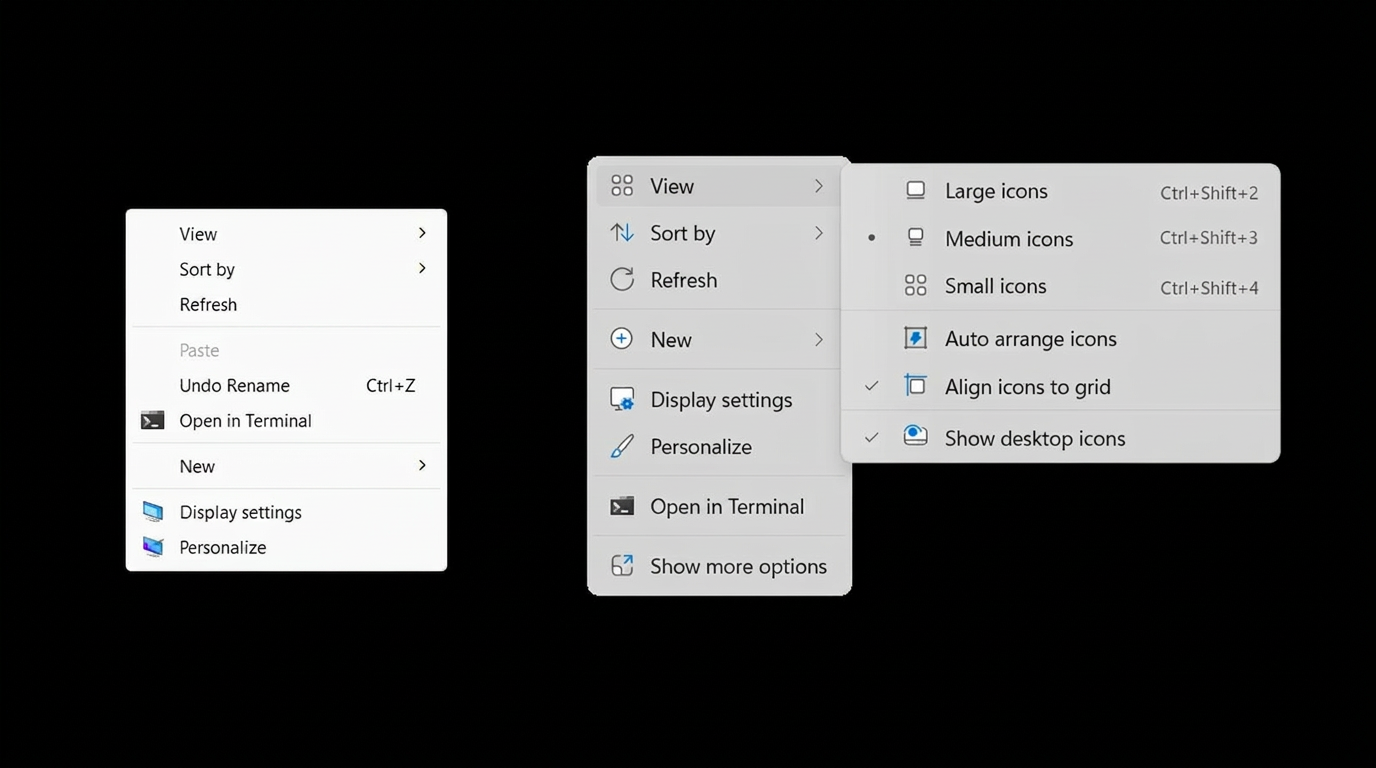The width and height of the screenshot is (1376, 768).
Task: Click the Ctrl+Shift+3 shortcut text
Action: point(1209,238)
